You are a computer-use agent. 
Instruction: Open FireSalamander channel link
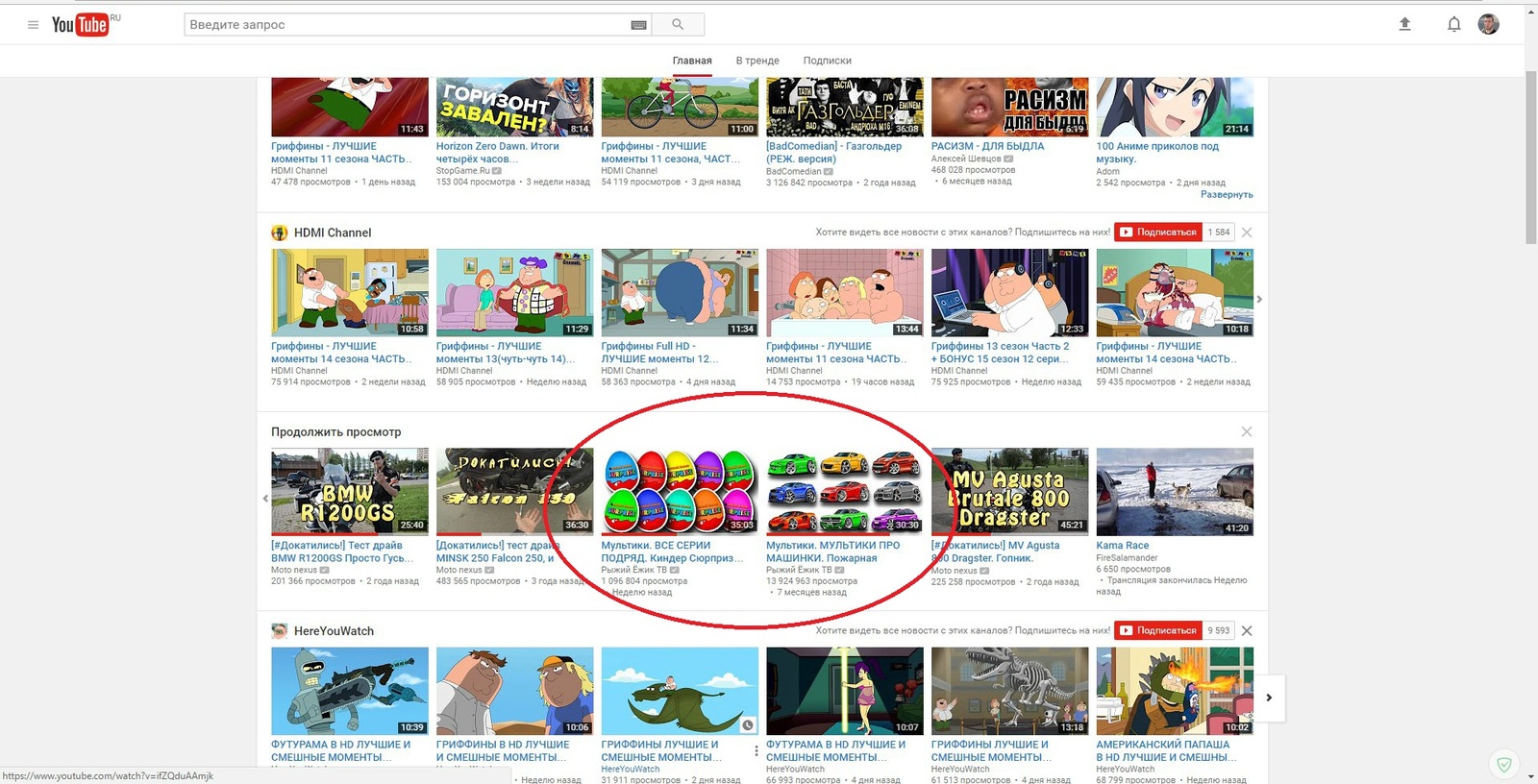(1127, 558)
